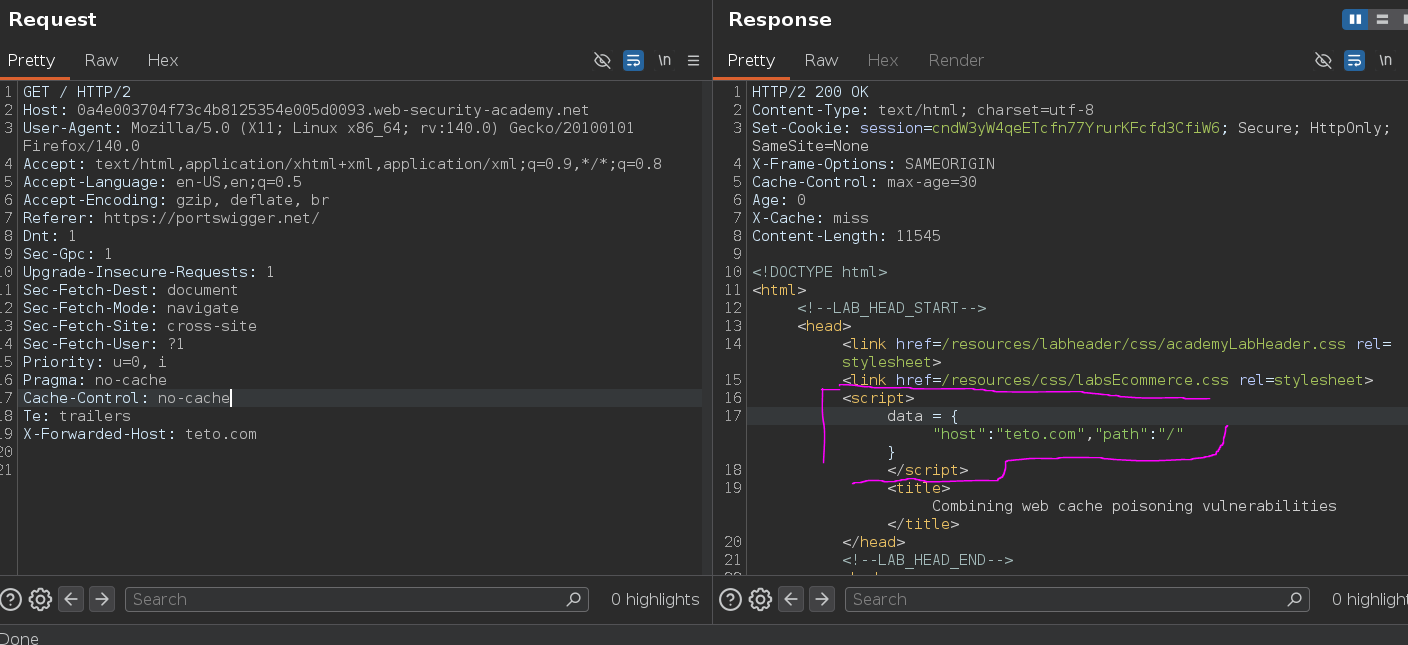Click the Pragma: no-cache line
The width and height of the screenshot is (1408, 645).
point(95,380)
